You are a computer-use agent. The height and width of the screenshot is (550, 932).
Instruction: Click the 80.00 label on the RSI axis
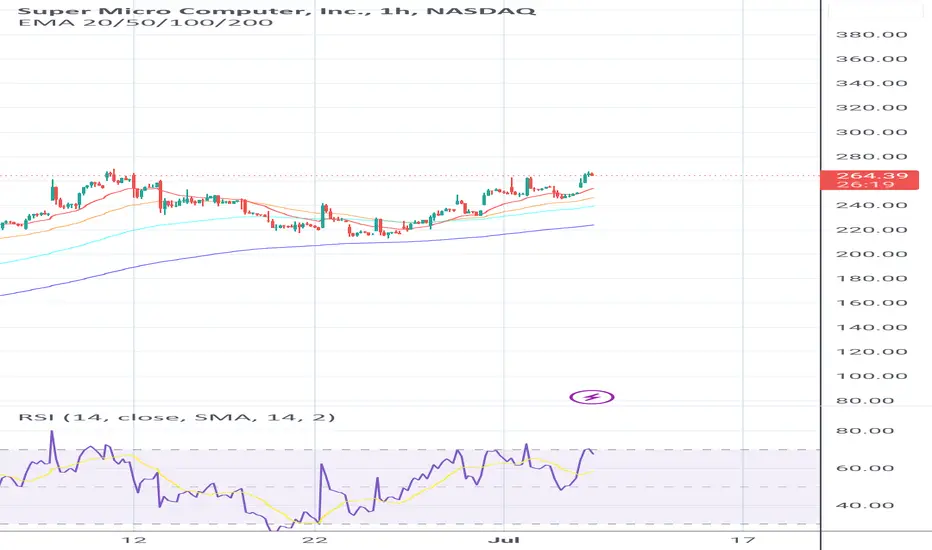pyautogui.click(x=865, y=430)
